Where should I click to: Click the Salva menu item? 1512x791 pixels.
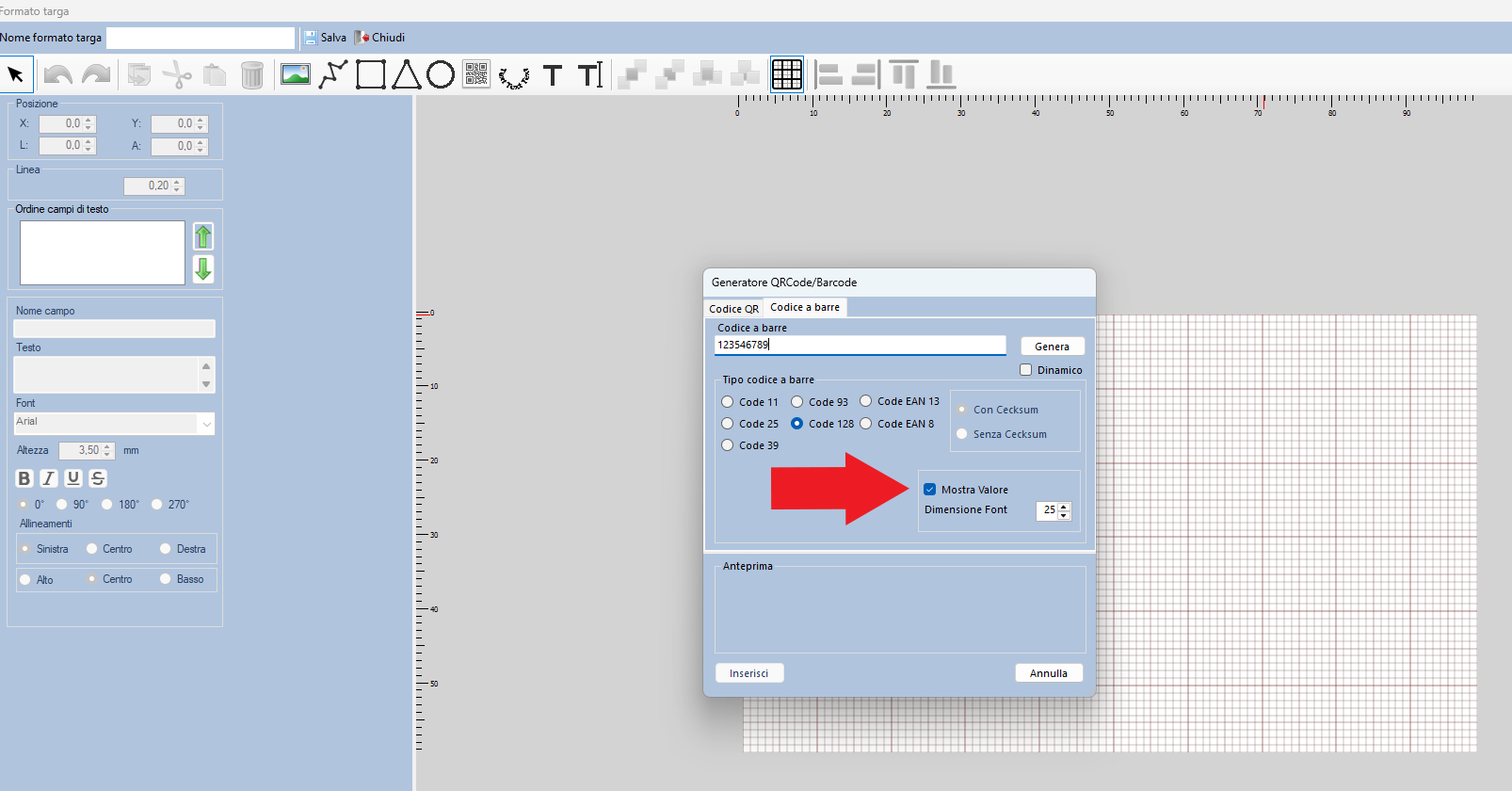point(325,38)
